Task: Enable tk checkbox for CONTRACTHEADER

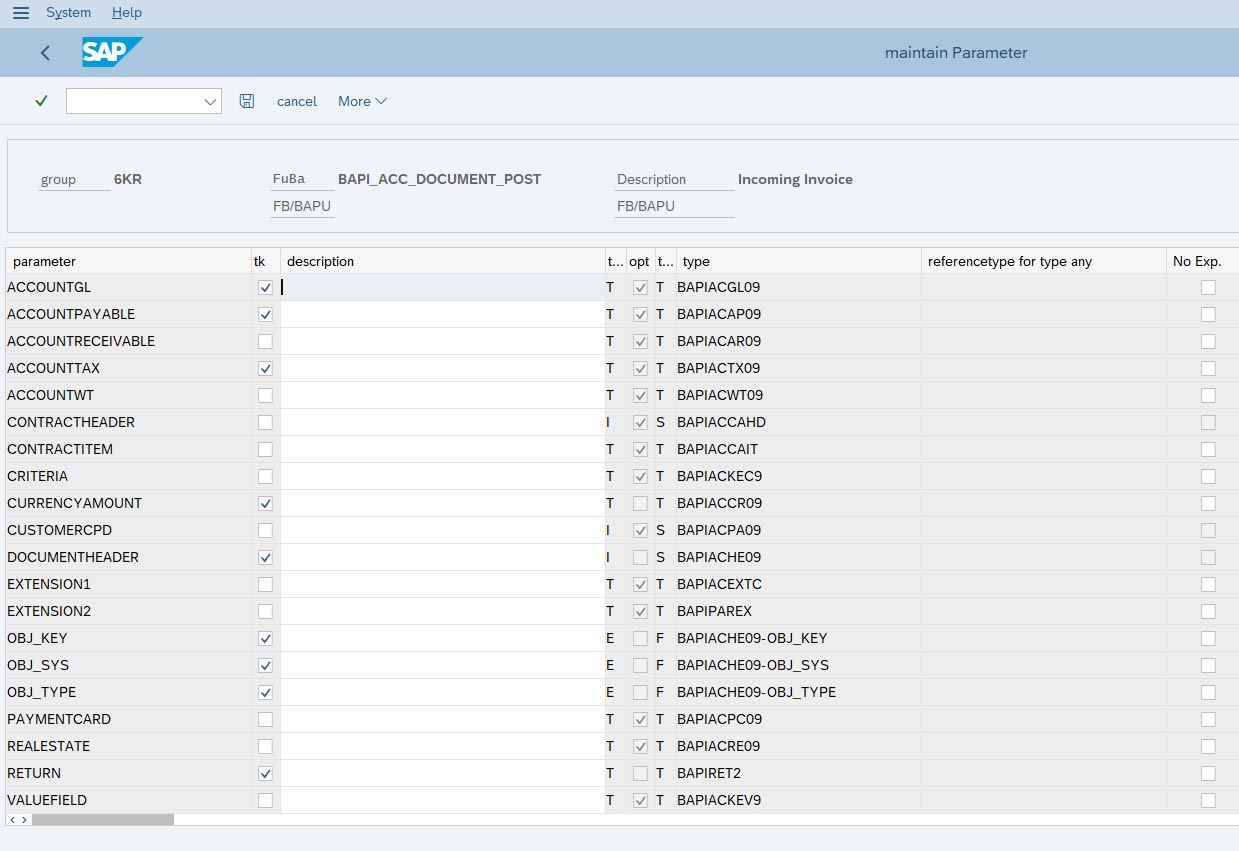Action: point(265,422)
